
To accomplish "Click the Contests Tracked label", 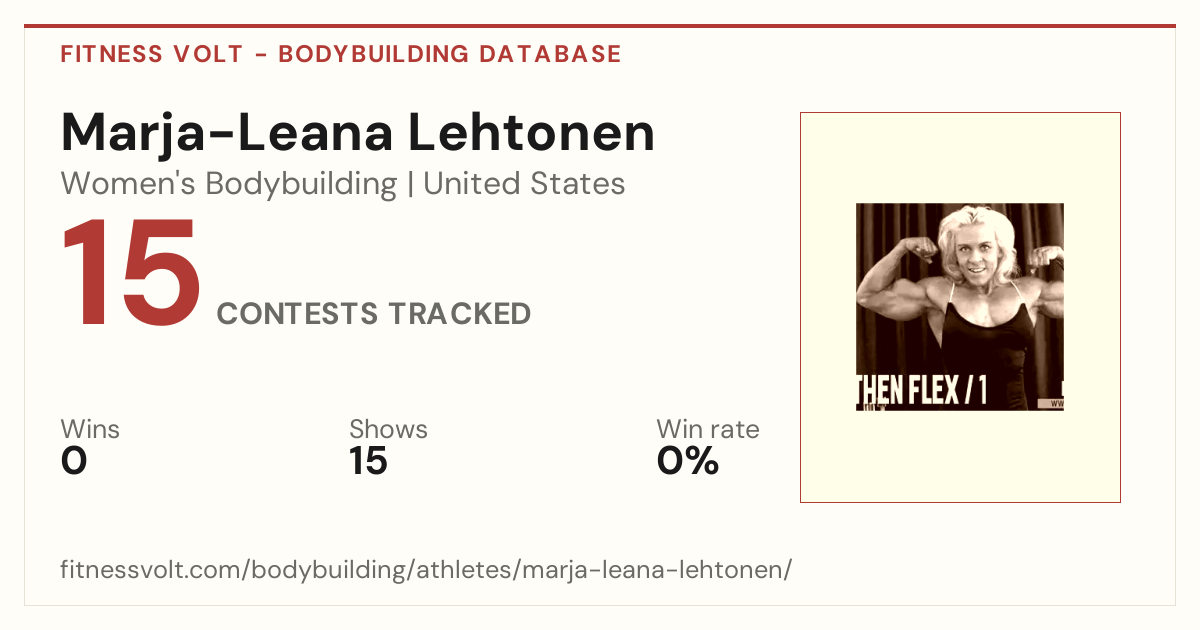I will click(x=374, y=314).
